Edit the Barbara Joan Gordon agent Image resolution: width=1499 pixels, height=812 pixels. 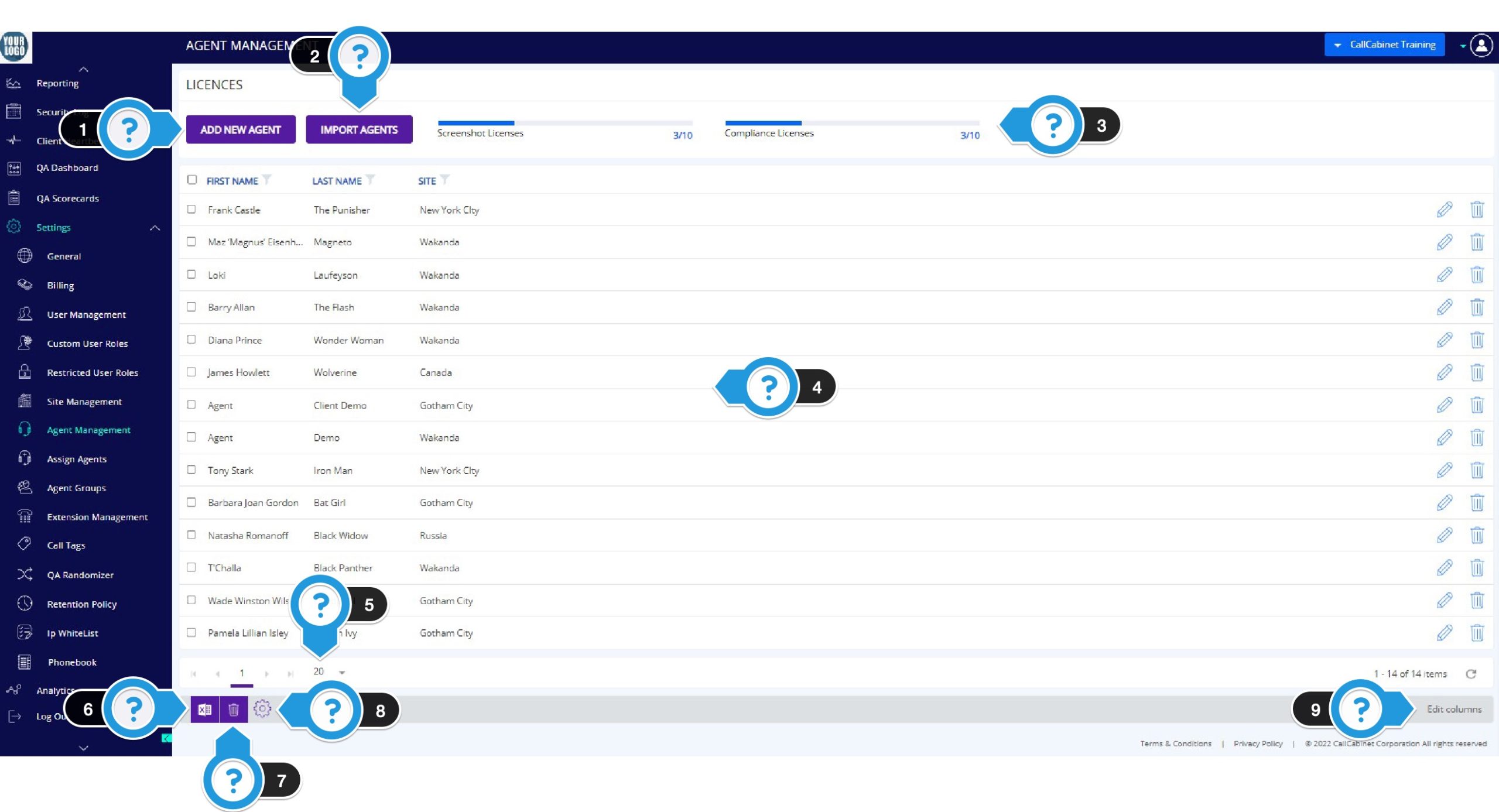tap(1444, 502)
